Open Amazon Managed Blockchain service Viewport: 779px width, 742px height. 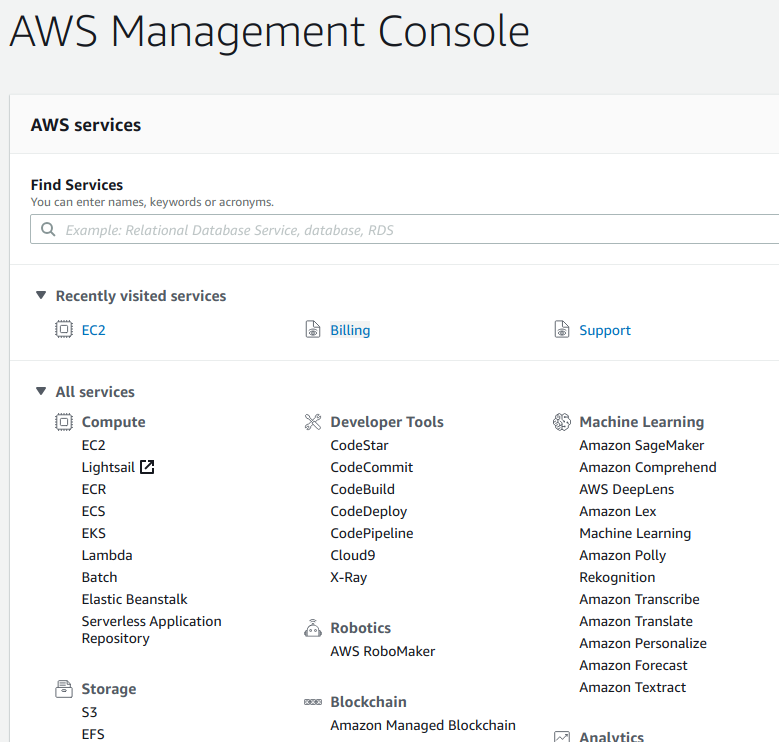(423, 725)
